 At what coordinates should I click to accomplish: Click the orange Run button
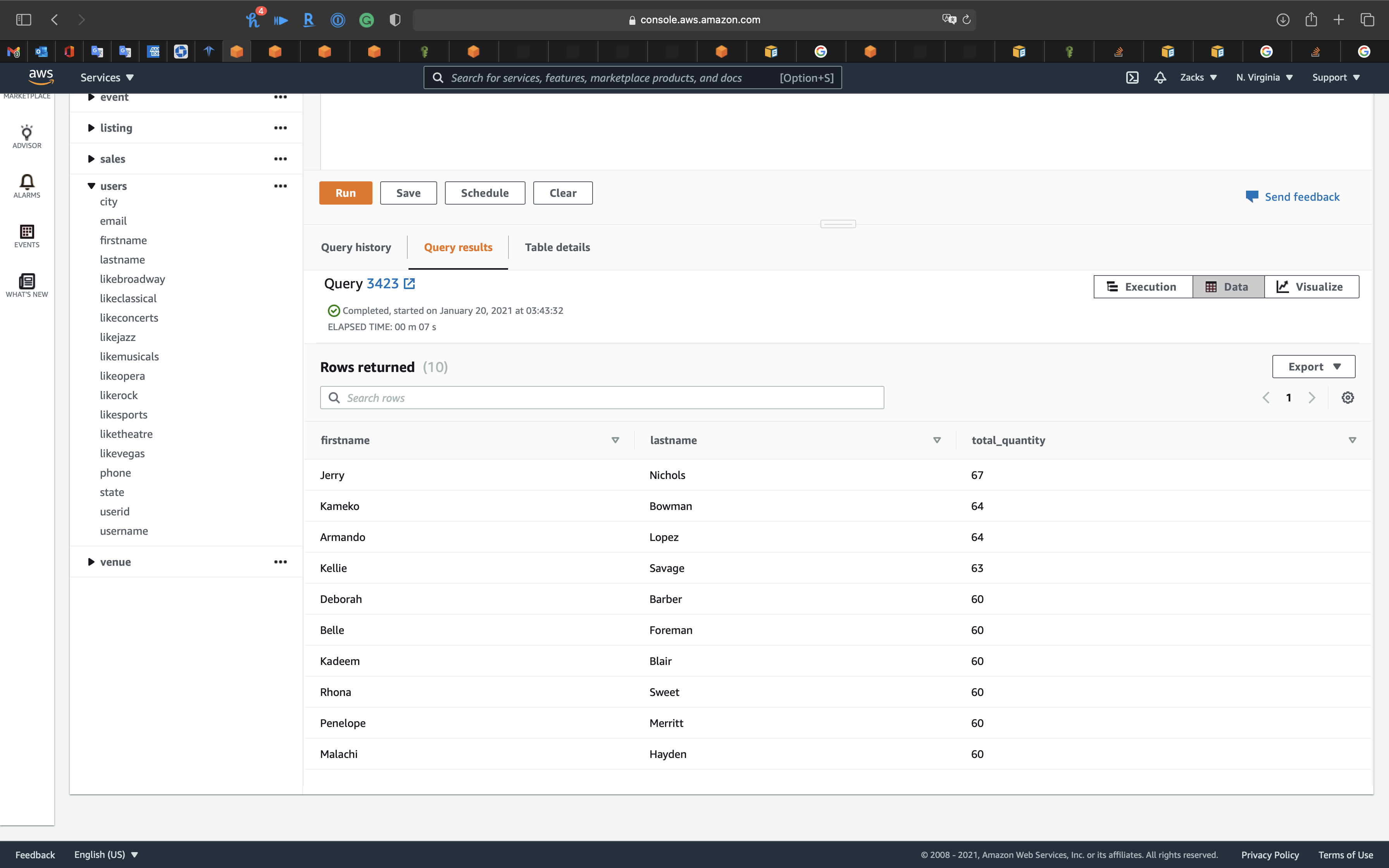coord(346,193)
